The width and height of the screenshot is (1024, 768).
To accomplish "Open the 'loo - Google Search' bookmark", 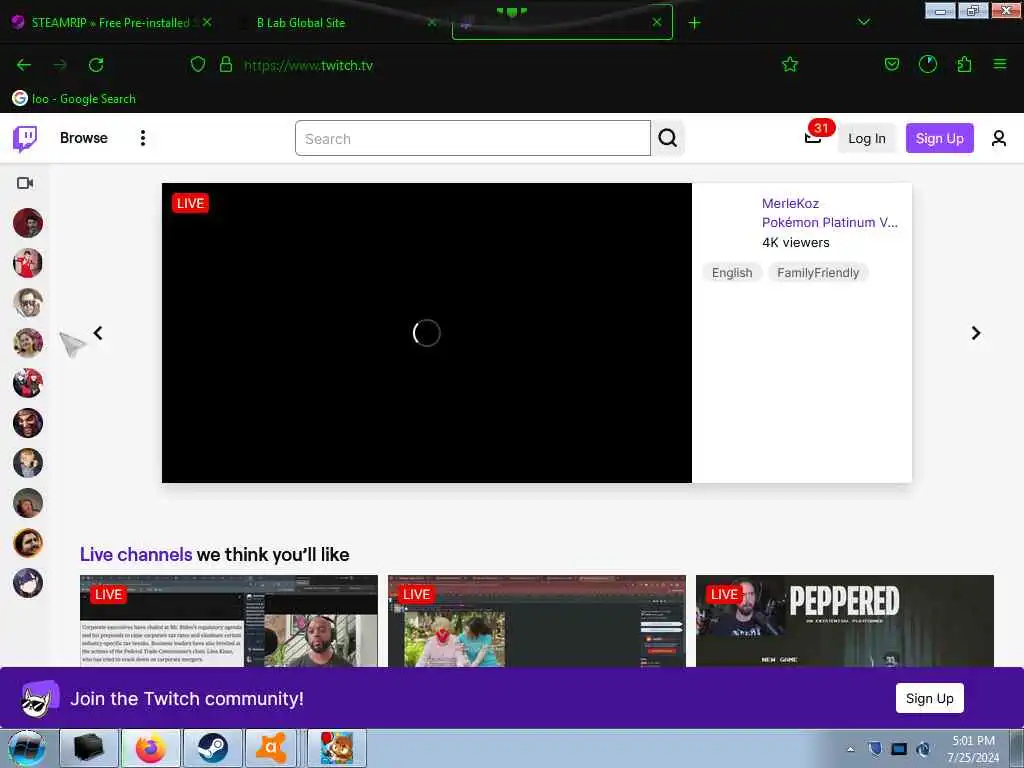I will (74, 99).
